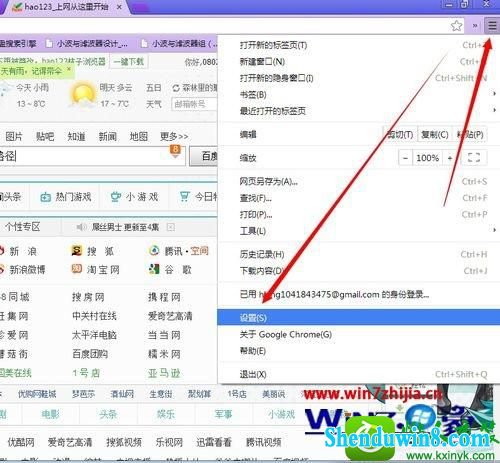Choose '查找(F)...' menu item
Image resolution: width=500 pixels, height=463 pixels.
tap(358, 198)
